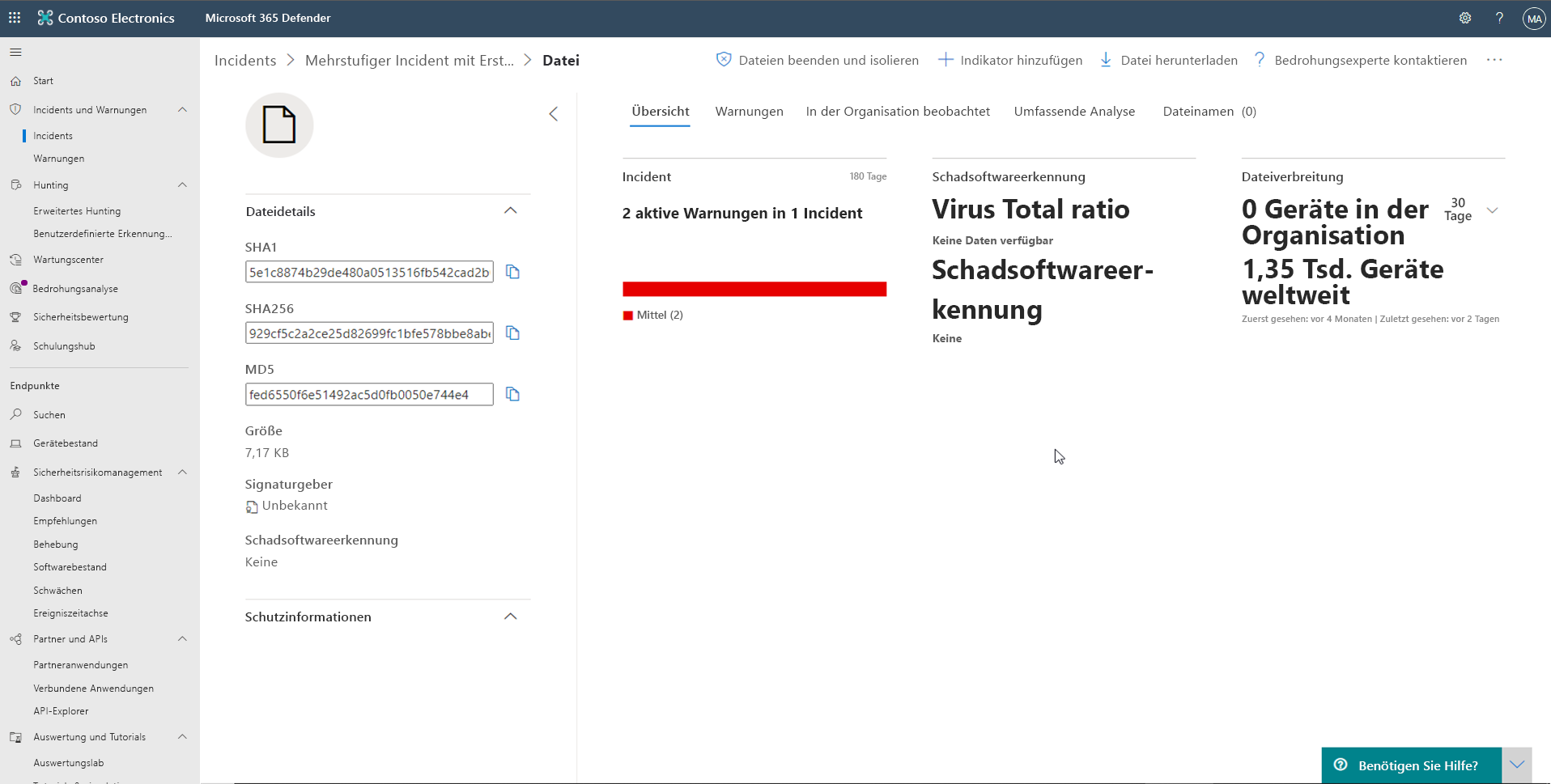
Task: Open the app launcher waffle icon
Action: [x=15, y=17]
